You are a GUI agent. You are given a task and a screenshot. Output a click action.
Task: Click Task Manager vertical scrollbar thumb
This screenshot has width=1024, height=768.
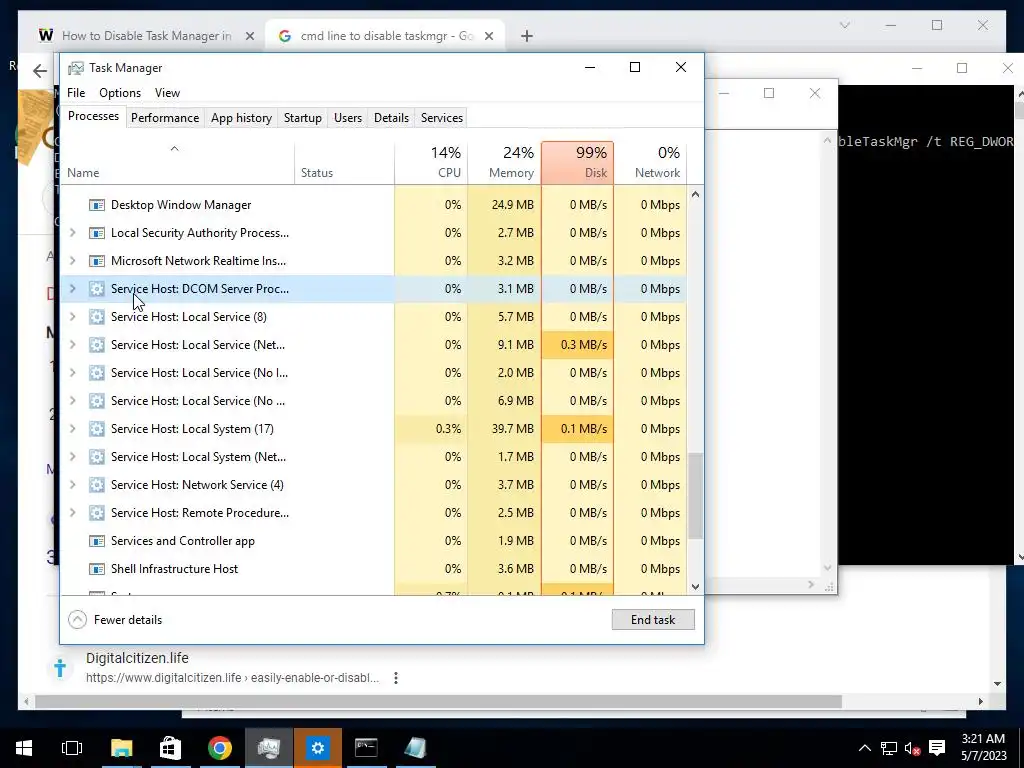pos(696,496)
